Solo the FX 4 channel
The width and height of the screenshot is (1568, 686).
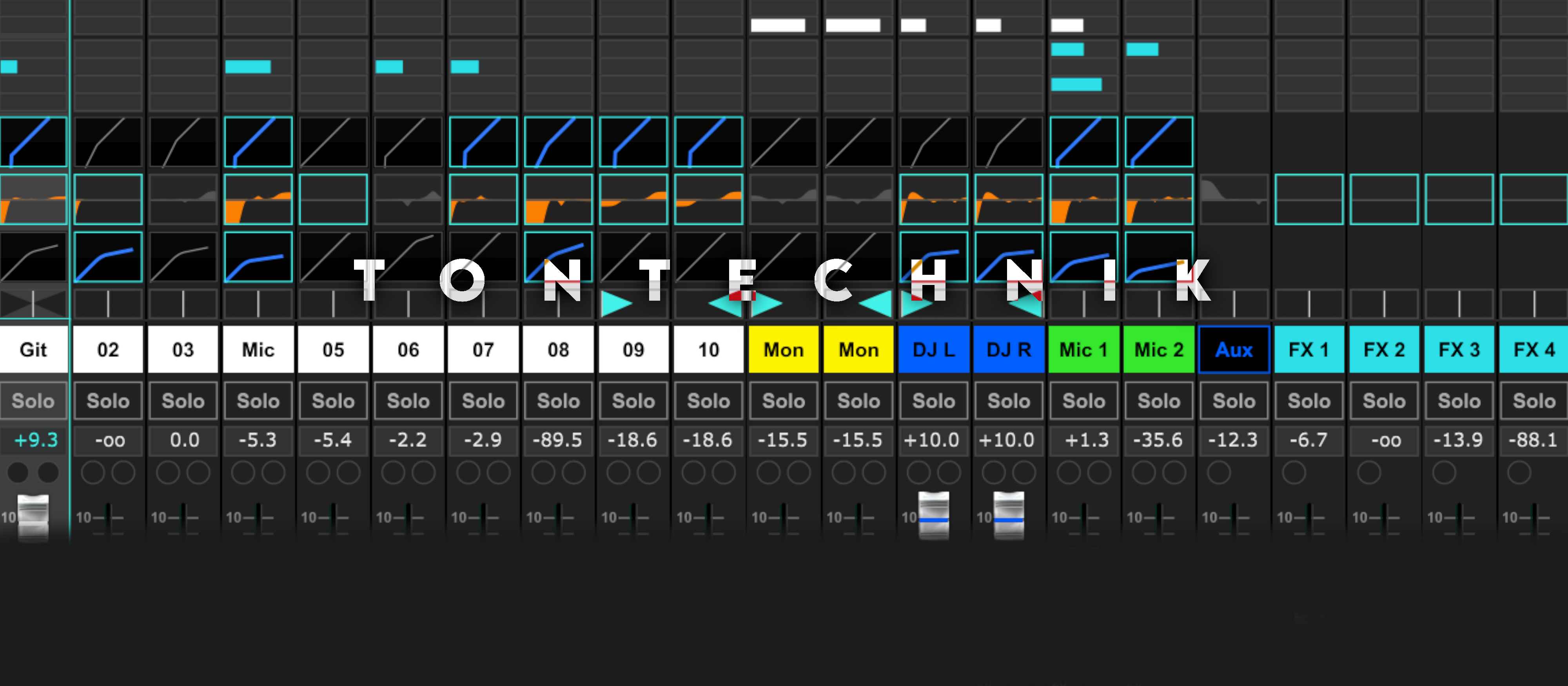(x=1534, y=401)
